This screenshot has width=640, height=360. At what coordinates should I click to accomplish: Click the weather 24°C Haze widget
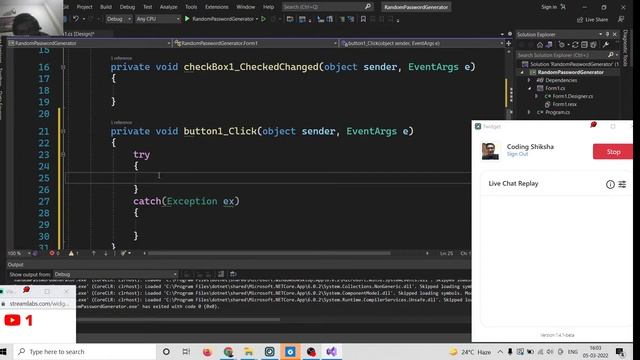(x=470, y=352)
